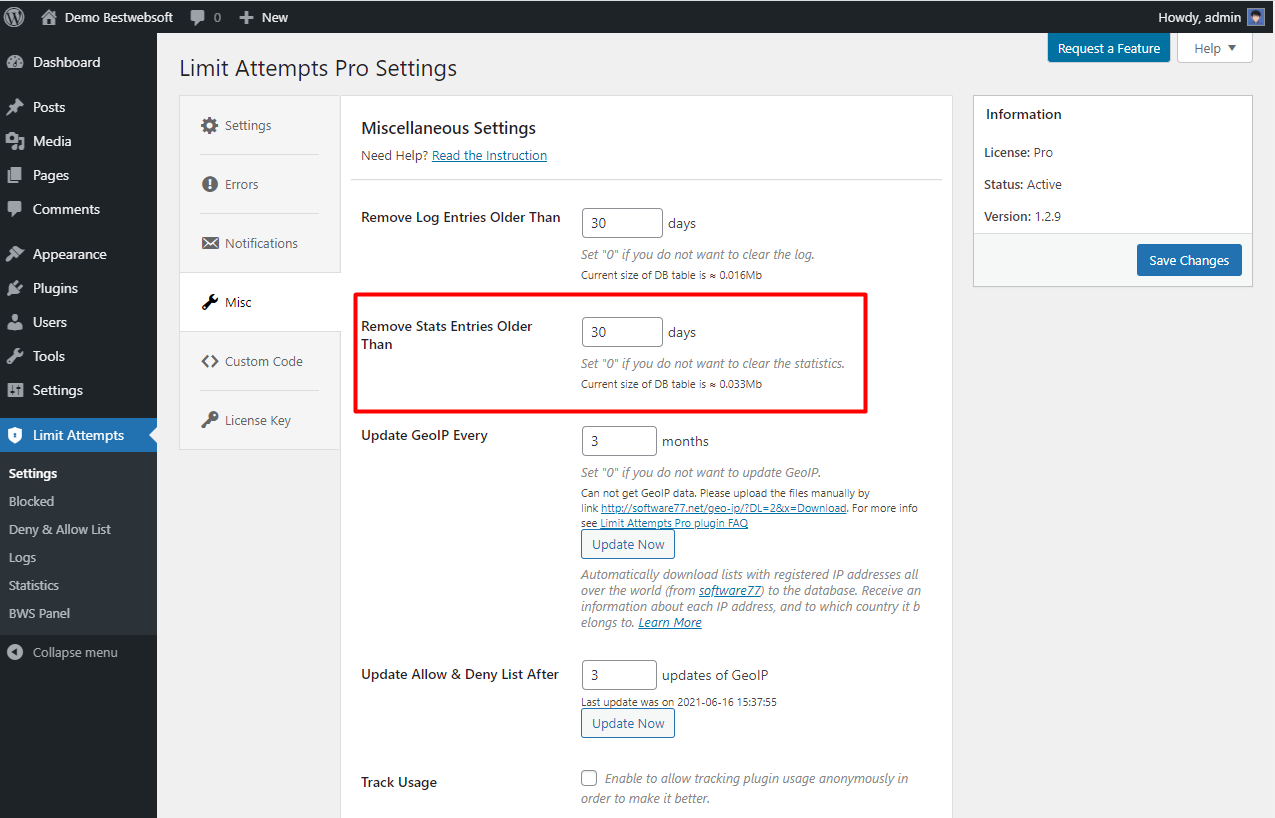Switch to the Errors tab
Viewport: 1275px width, 818px height.
click(260, 184)
